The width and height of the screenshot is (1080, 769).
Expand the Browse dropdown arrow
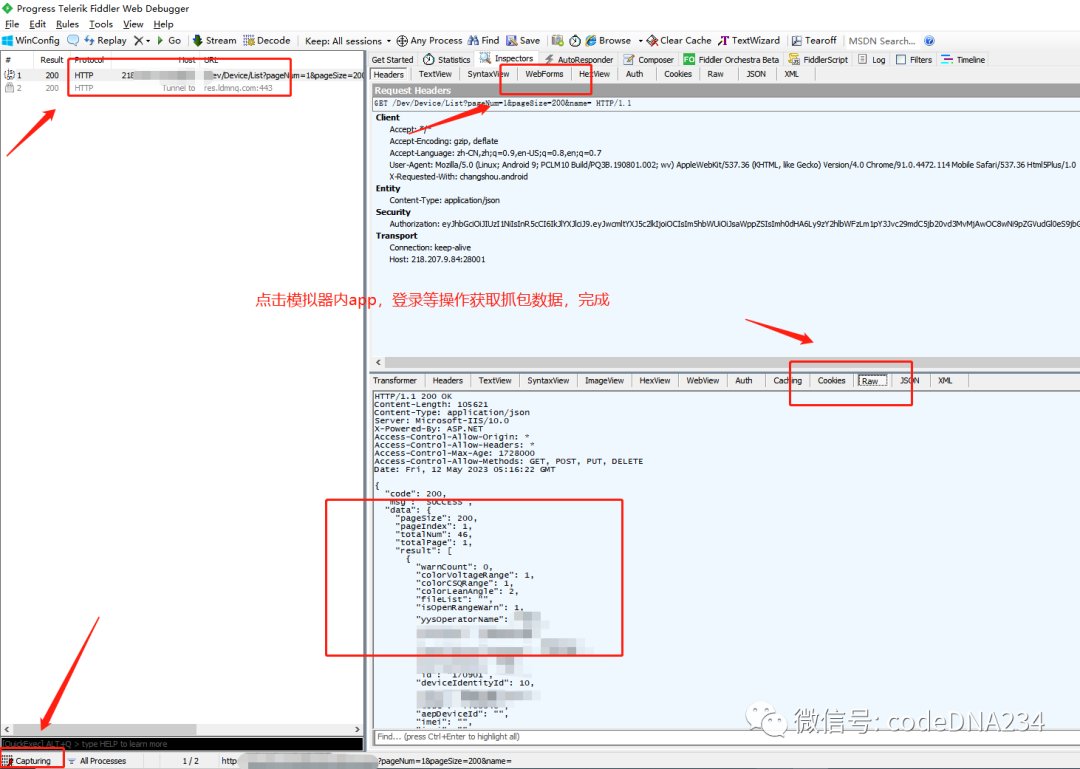(x=640, y=41)
